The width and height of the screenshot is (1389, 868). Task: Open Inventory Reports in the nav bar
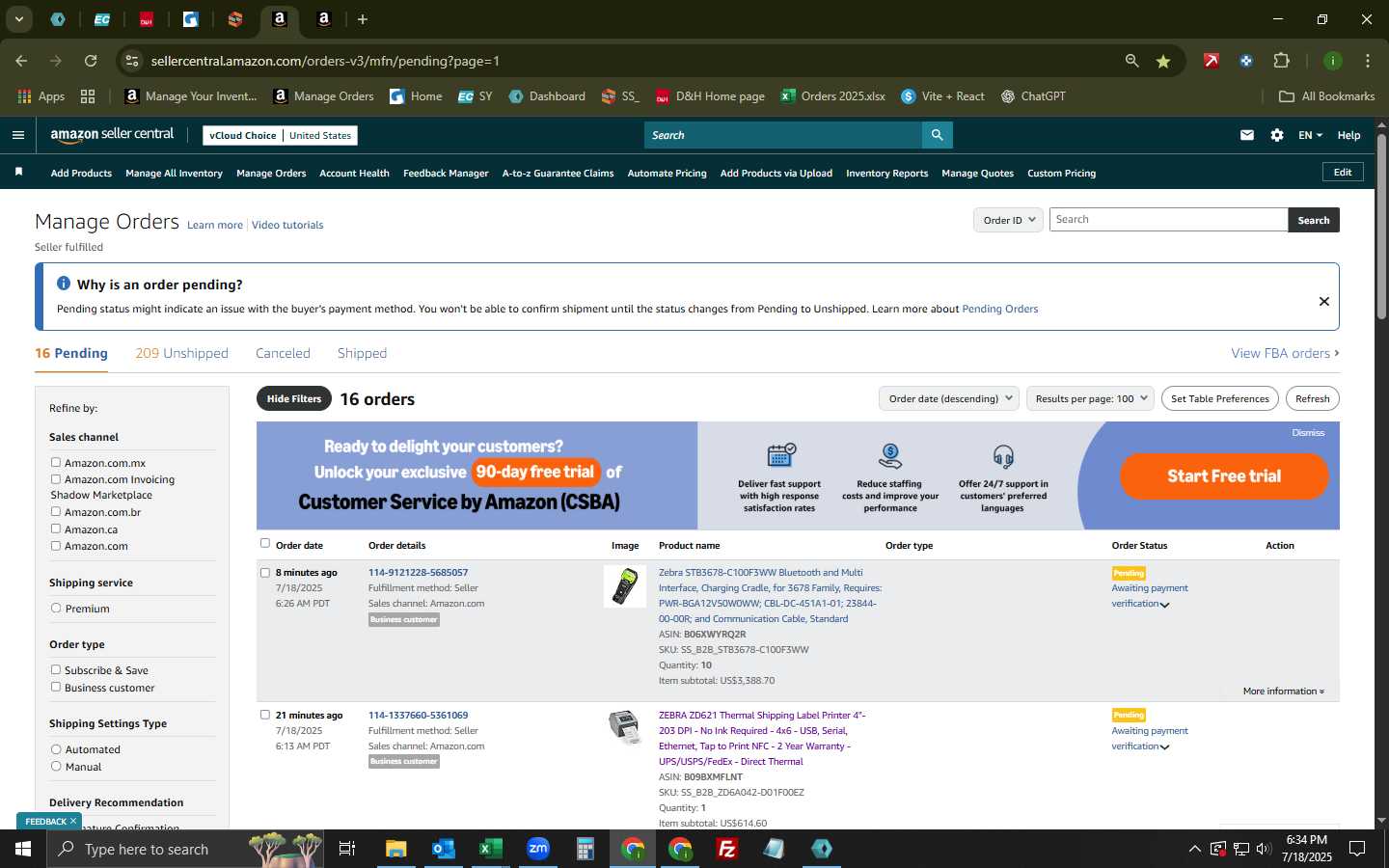point(886,174)
